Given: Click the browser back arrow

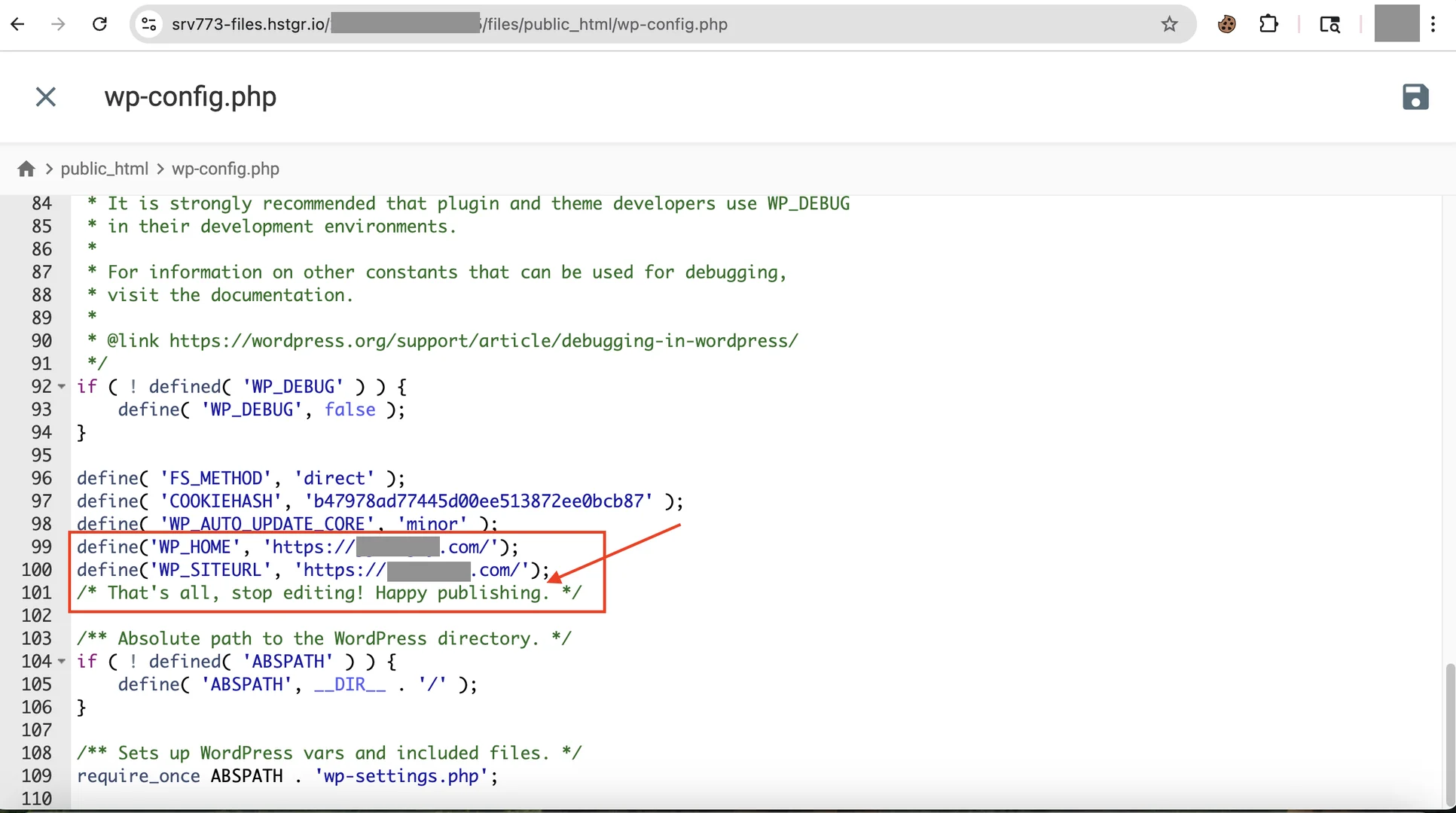Looking at the screenshot, I should pos(18,24).
